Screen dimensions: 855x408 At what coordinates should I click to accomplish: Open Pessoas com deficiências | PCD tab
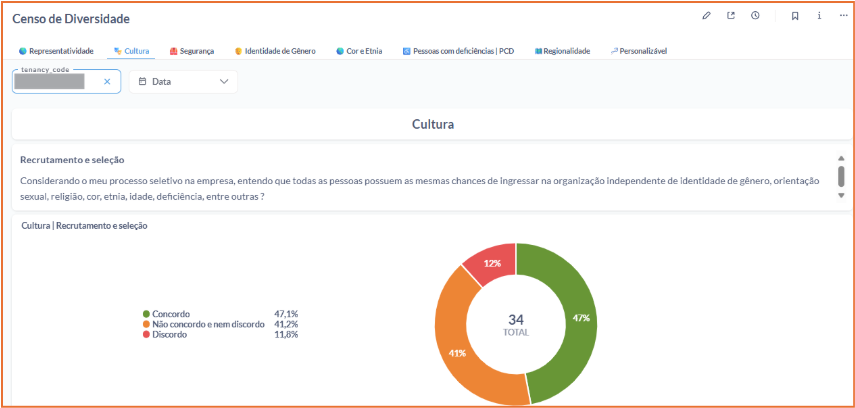coord(458,50)
